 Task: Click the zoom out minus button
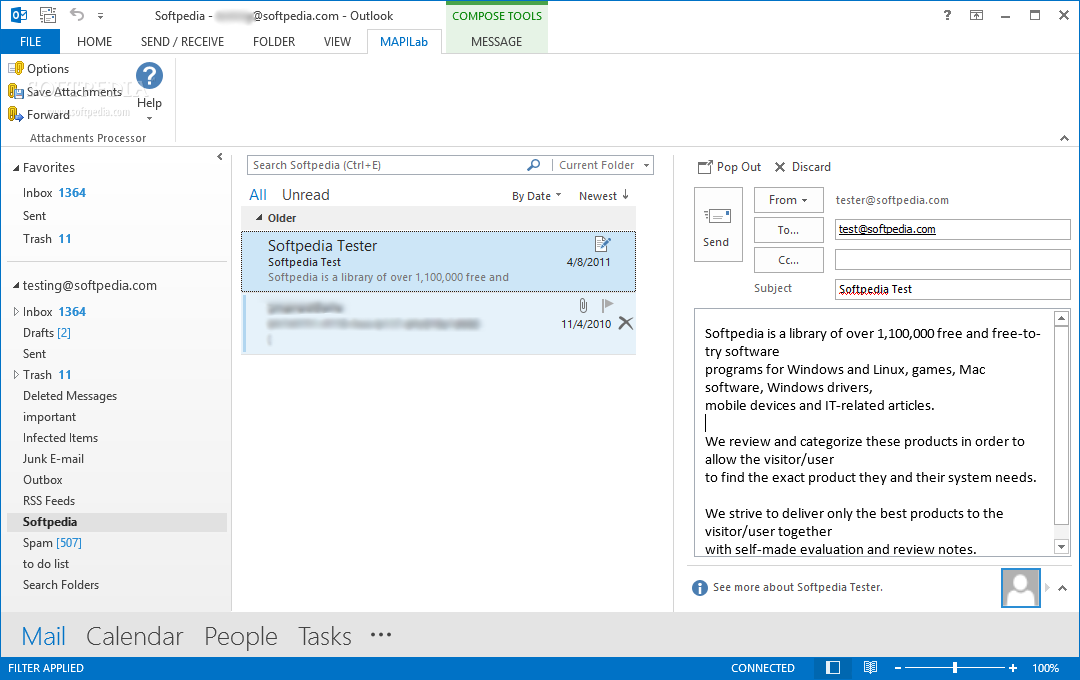click(x=897, y=668)
